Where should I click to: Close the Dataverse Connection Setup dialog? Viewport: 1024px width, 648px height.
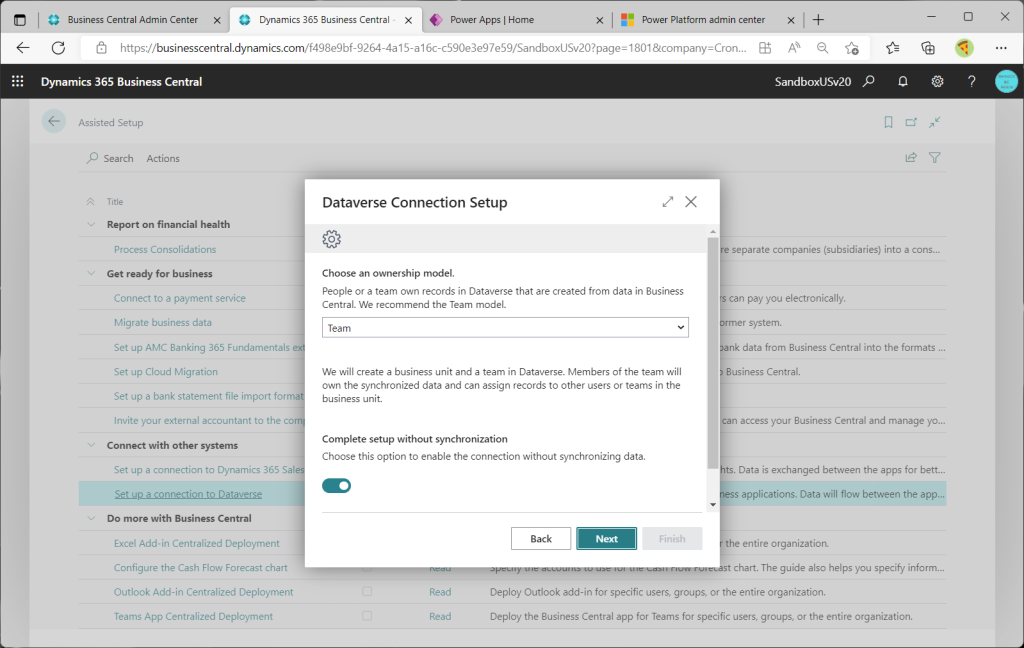coord(691,202)
